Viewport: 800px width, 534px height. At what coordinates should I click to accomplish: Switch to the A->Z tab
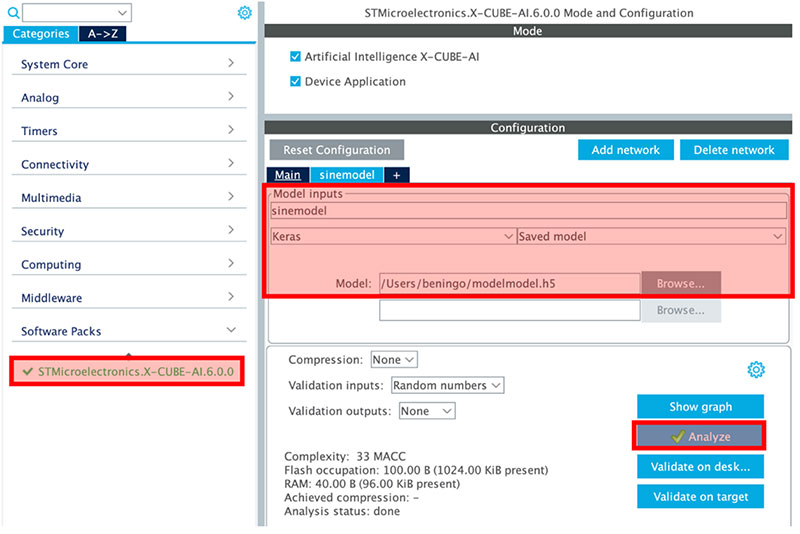click(x=103, y=34)
